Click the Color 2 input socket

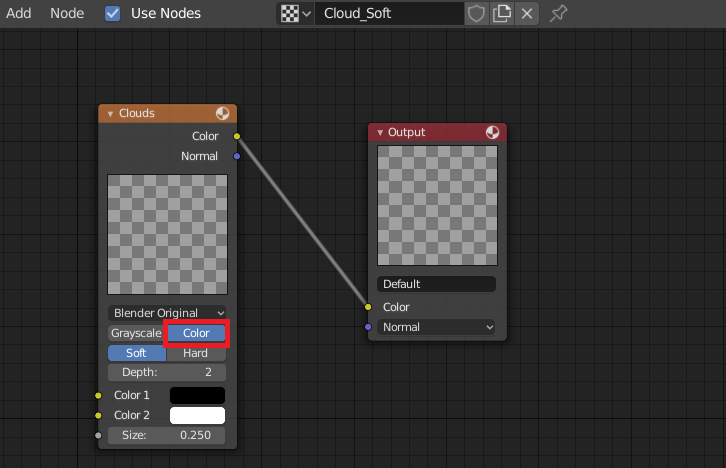pos(98,415)
